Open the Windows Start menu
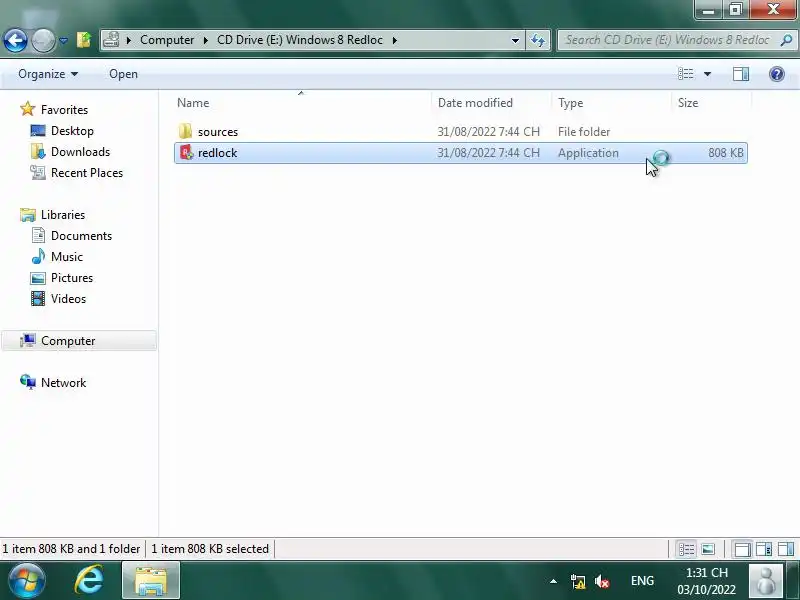The width and height of the screenshot is (800, 600). click(x=27, y=581)
